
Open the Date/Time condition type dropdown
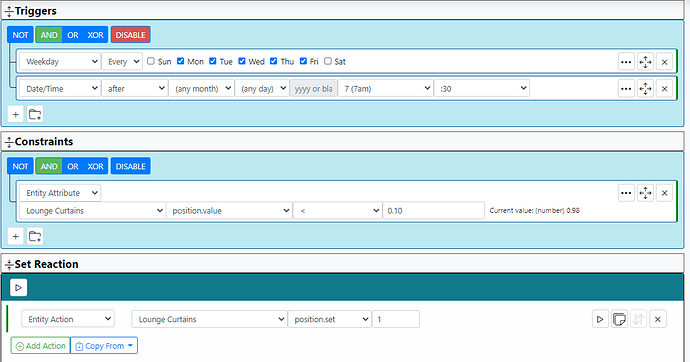coord(60,88)
